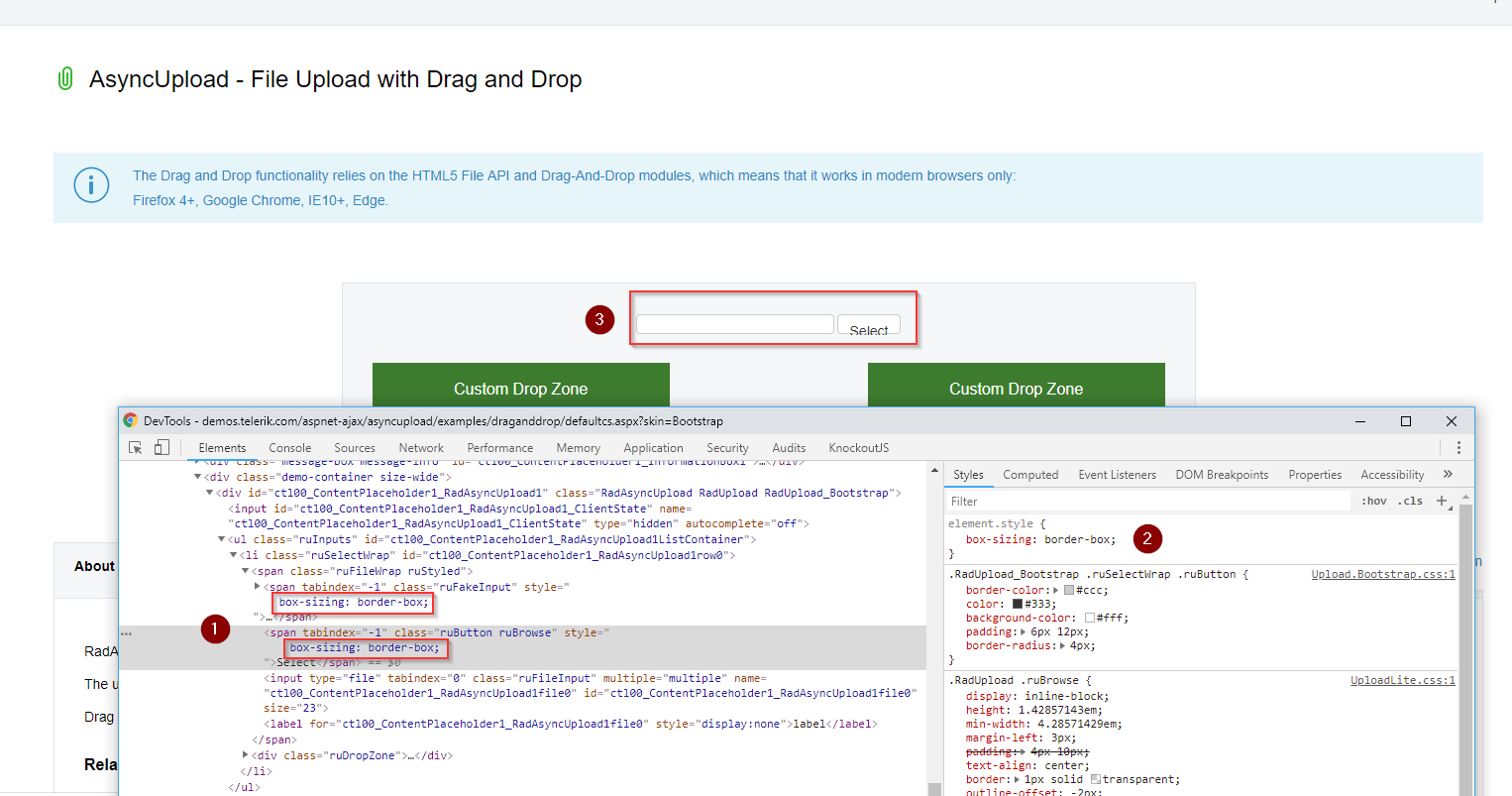
Task: Expand the span ruFakeInput node
Action: (x=258, y=587)
